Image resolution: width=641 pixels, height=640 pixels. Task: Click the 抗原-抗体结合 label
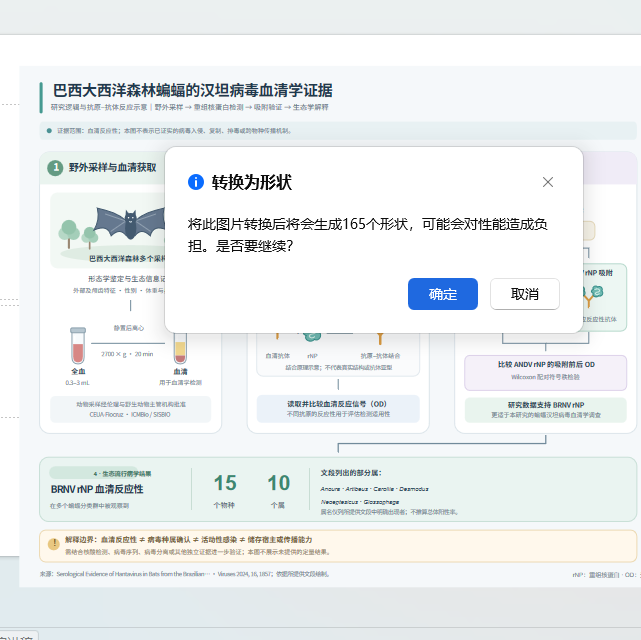(380, 356)
